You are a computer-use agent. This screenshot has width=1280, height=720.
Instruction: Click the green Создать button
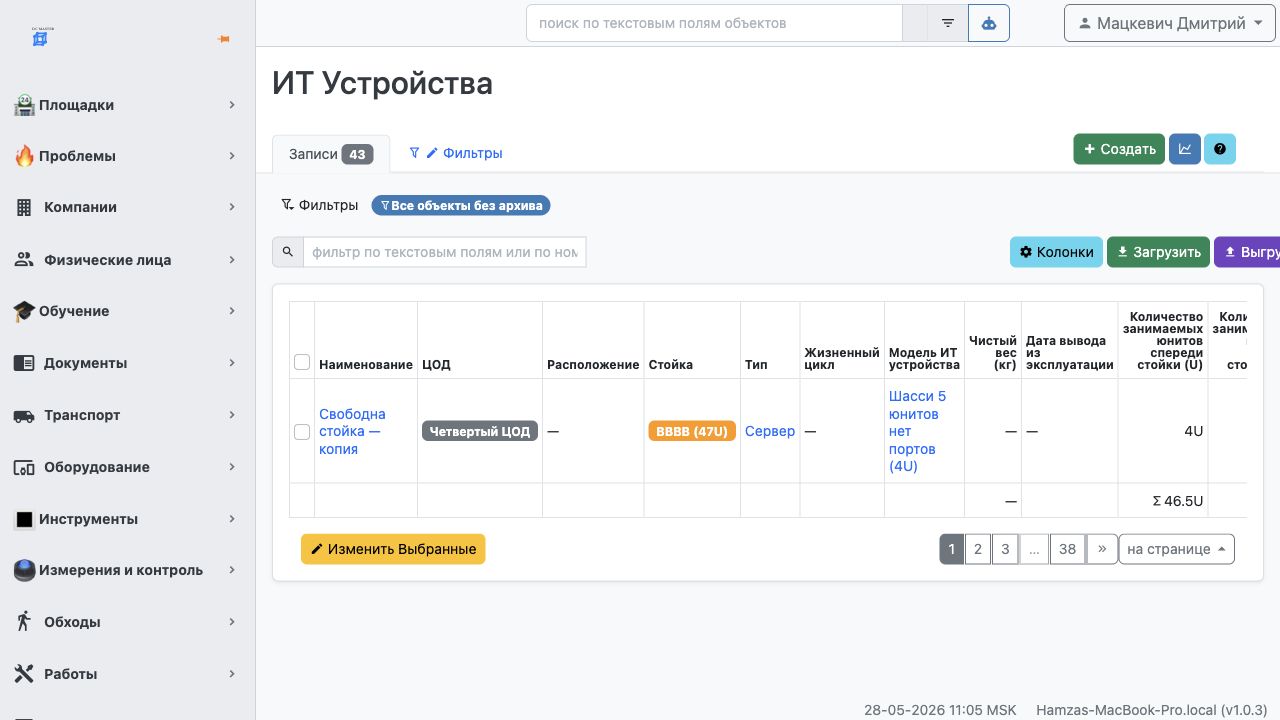pyautogui.click(x=1119, y=149)
